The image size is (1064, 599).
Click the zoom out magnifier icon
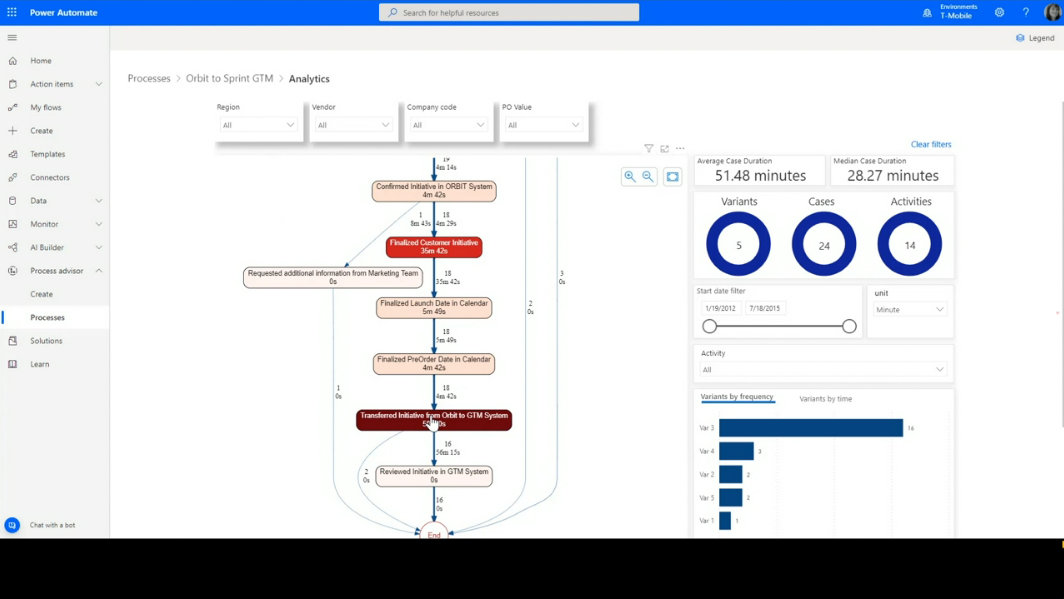click(x=648, y=176)
